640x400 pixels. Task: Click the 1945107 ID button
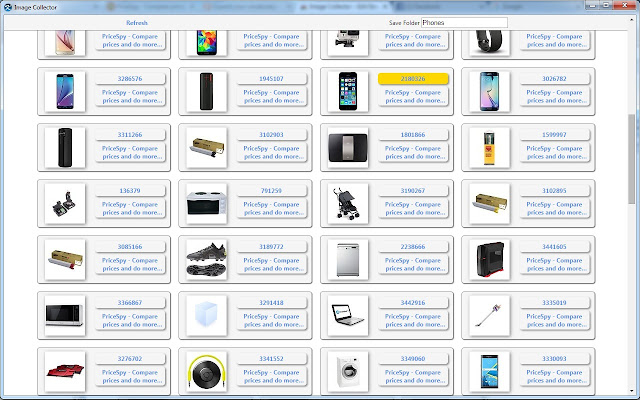point(271,79)
